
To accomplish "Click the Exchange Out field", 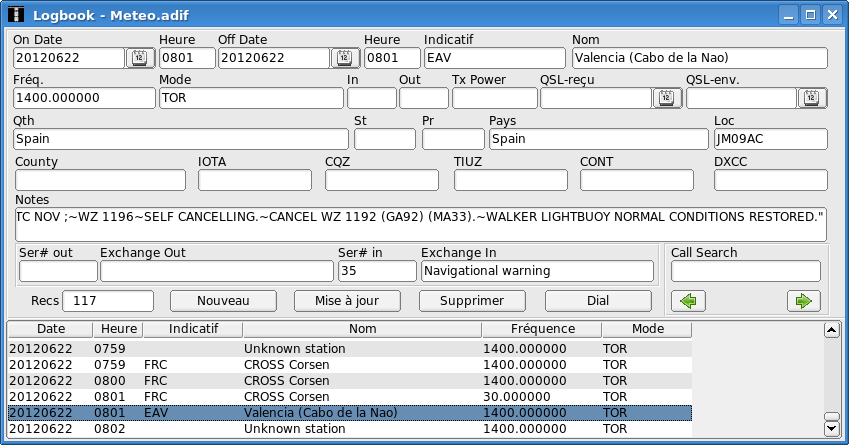I will pyautogui.click(x=217, y=271).
